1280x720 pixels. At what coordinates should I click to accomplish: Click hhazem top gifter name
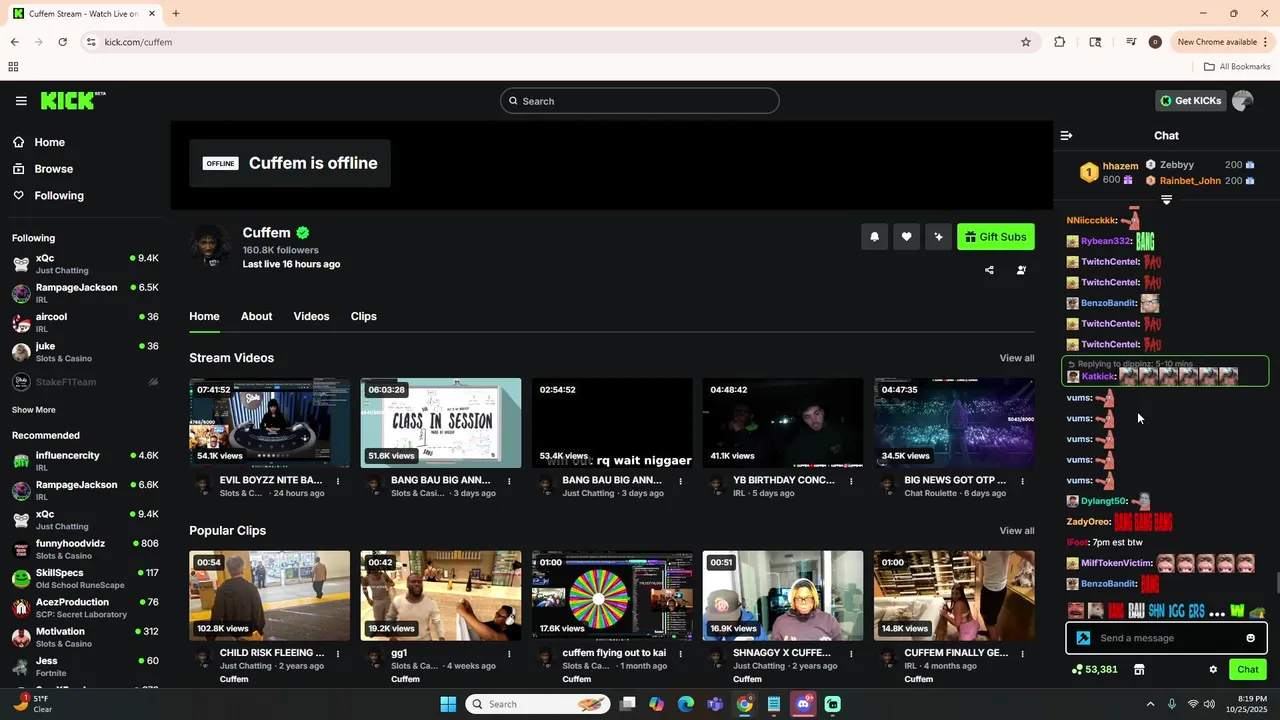click(1120, 166)
